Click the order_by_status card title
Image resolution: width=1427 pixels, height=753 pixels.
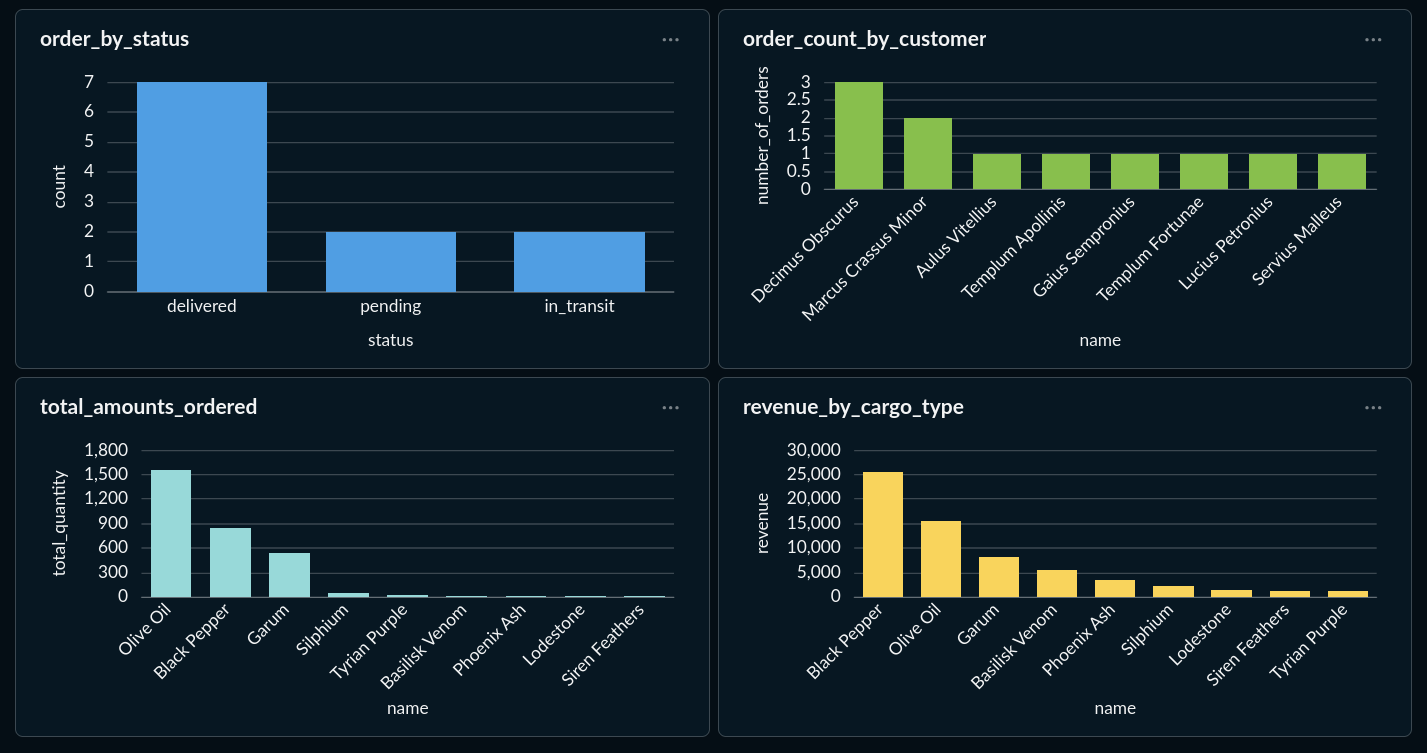(114, 39)
